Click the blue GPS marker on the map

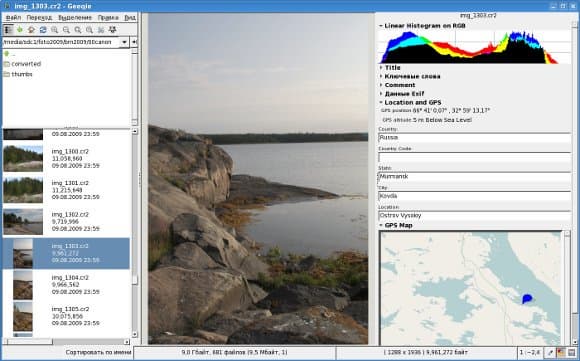(527, 298)
